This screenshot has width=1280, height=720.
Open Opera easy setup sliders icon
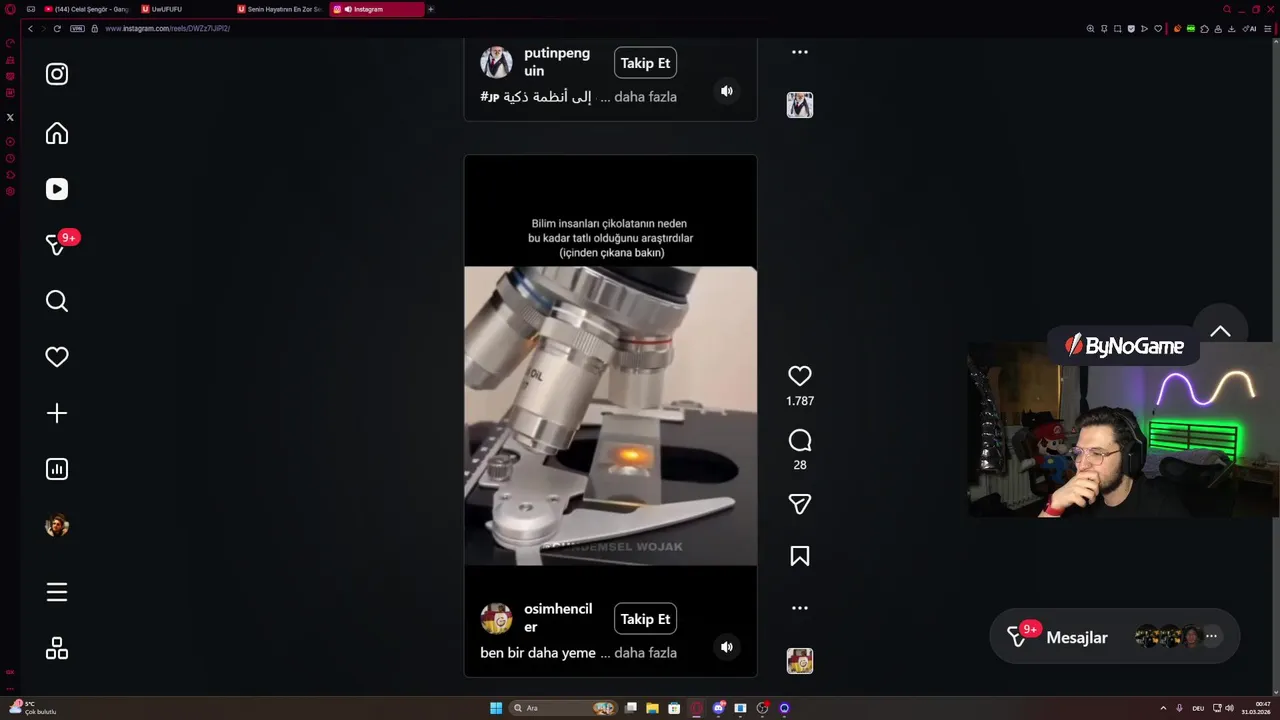point(1268,29)
